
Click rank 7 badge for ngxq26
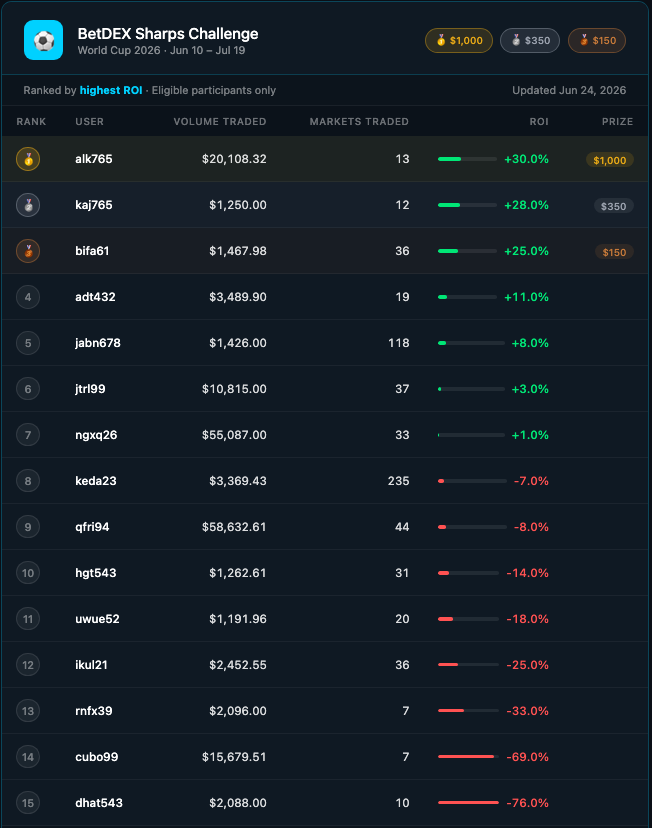point(28,435)
